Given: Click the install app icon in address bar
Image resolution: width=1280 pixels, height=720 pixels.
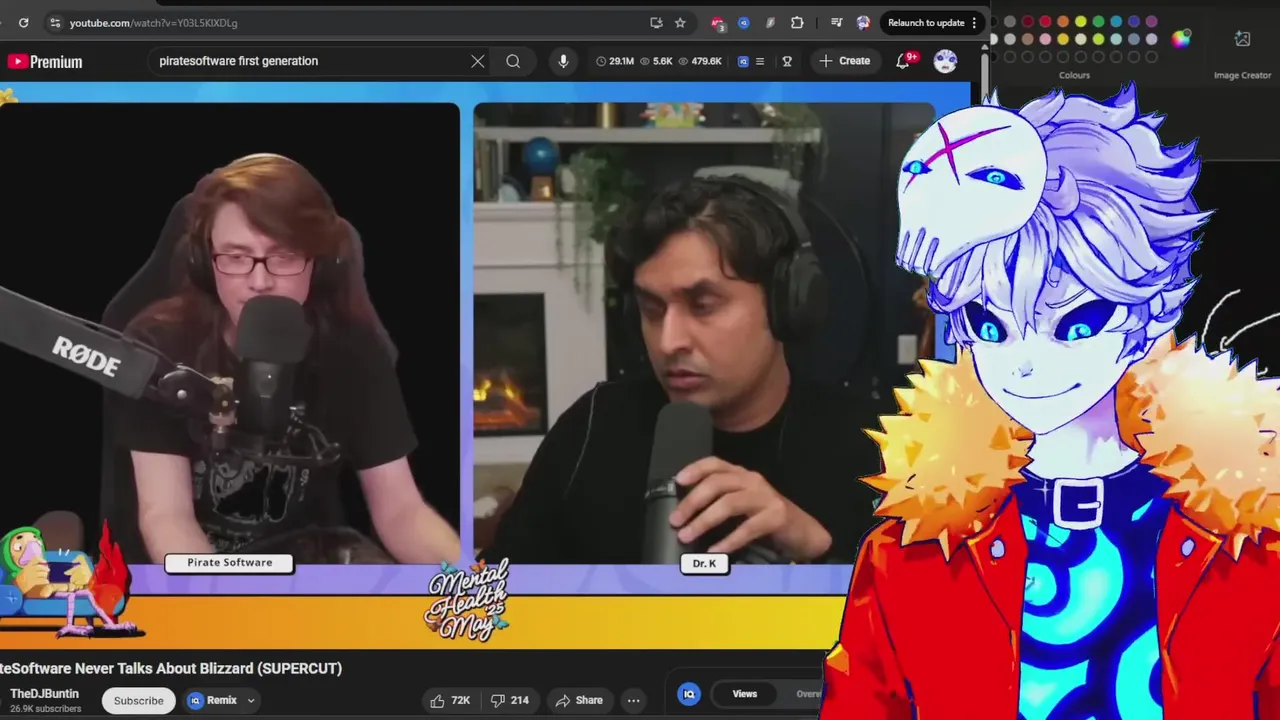Looking at the screenshot, I should [656, 22].
